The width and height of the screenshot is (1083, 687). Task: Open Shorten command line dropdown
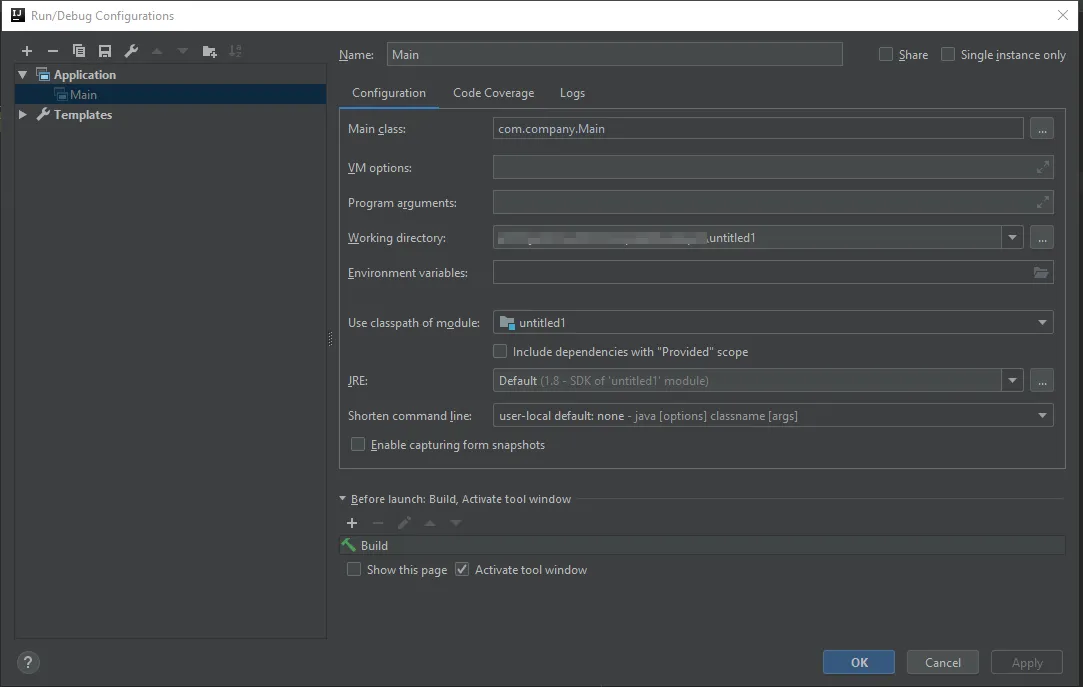[x=1043, y=416]
